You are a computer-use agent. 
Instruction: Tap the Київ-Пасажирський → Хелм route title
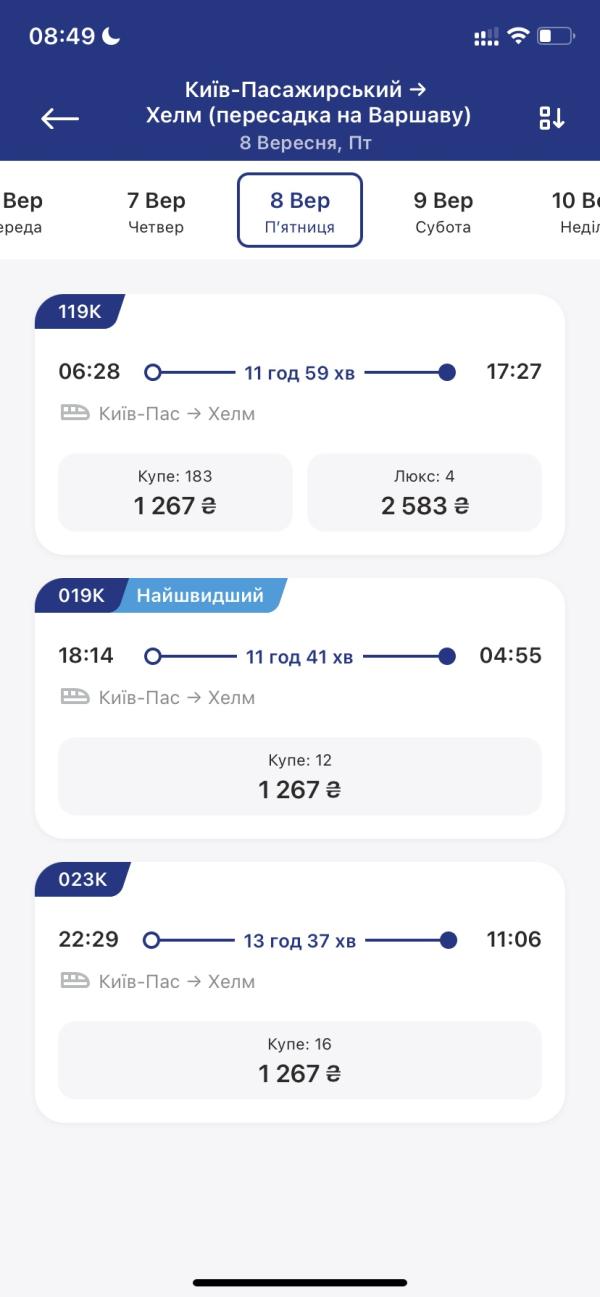[308, 103]
